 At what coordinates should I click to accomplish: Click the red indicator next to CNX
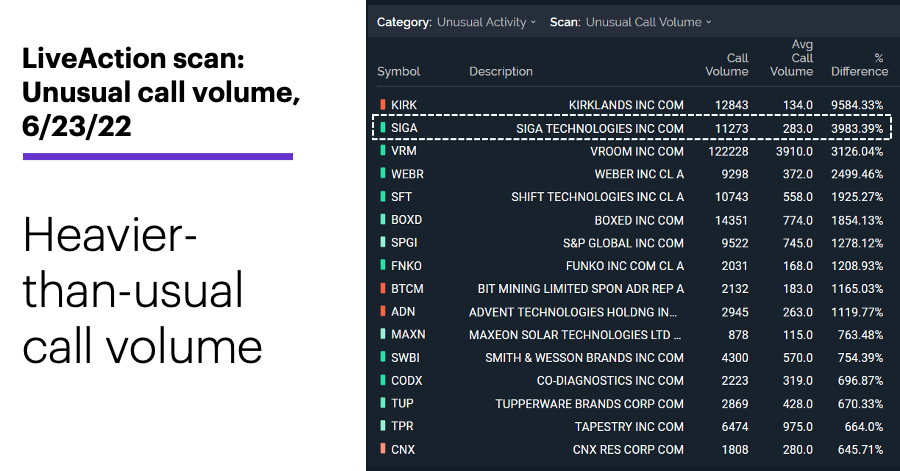tap(383, 449)
